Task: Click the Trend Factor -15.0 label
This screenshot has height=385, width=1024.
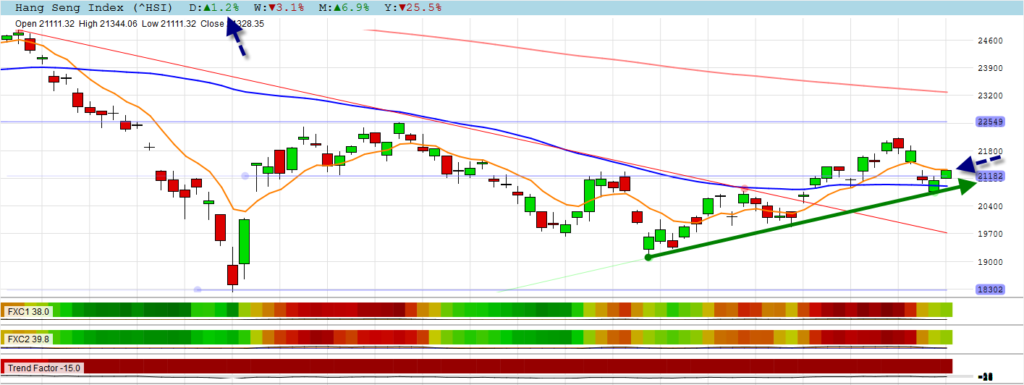Action: point(43,368)
